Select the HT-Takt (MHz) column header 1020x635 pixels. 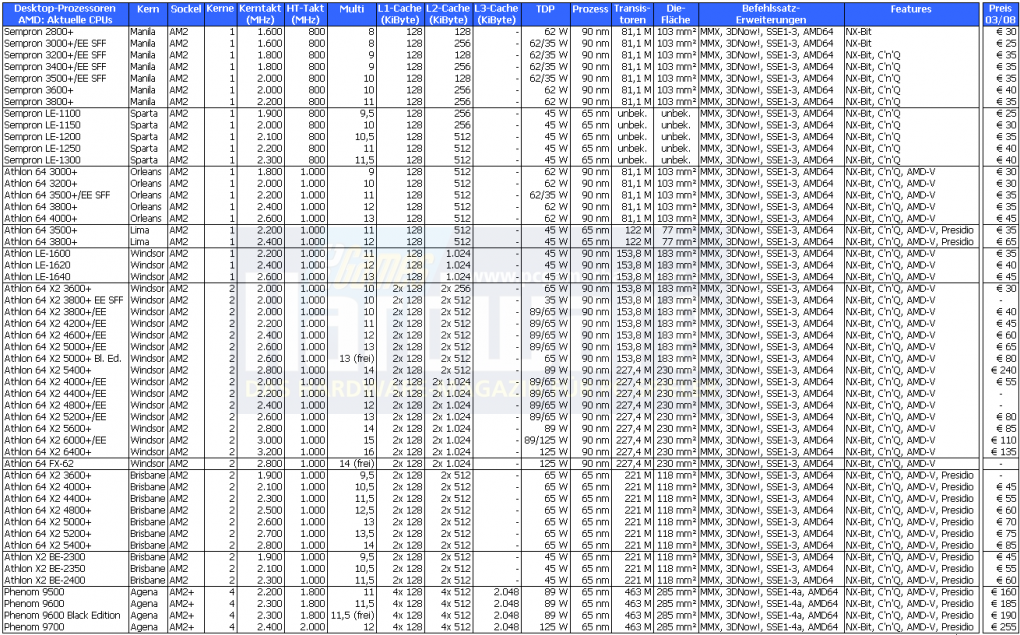pos(306,14)
